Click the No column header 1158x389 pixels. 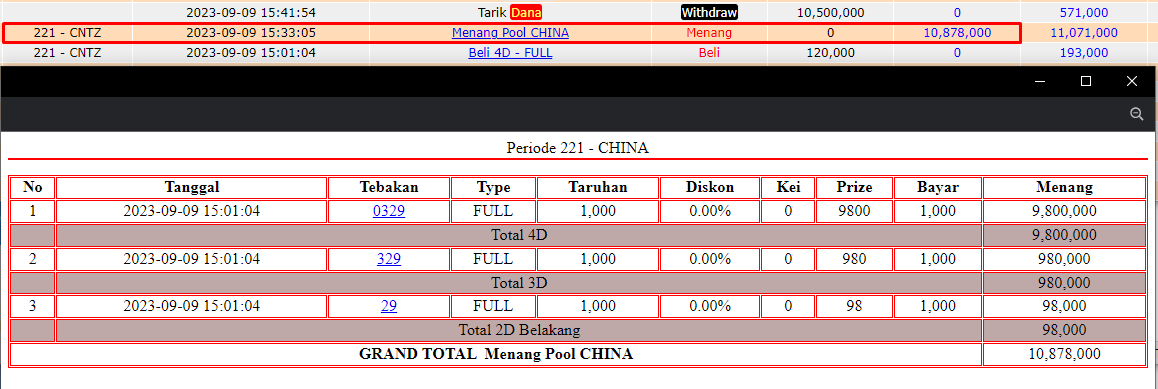(32, 187)
